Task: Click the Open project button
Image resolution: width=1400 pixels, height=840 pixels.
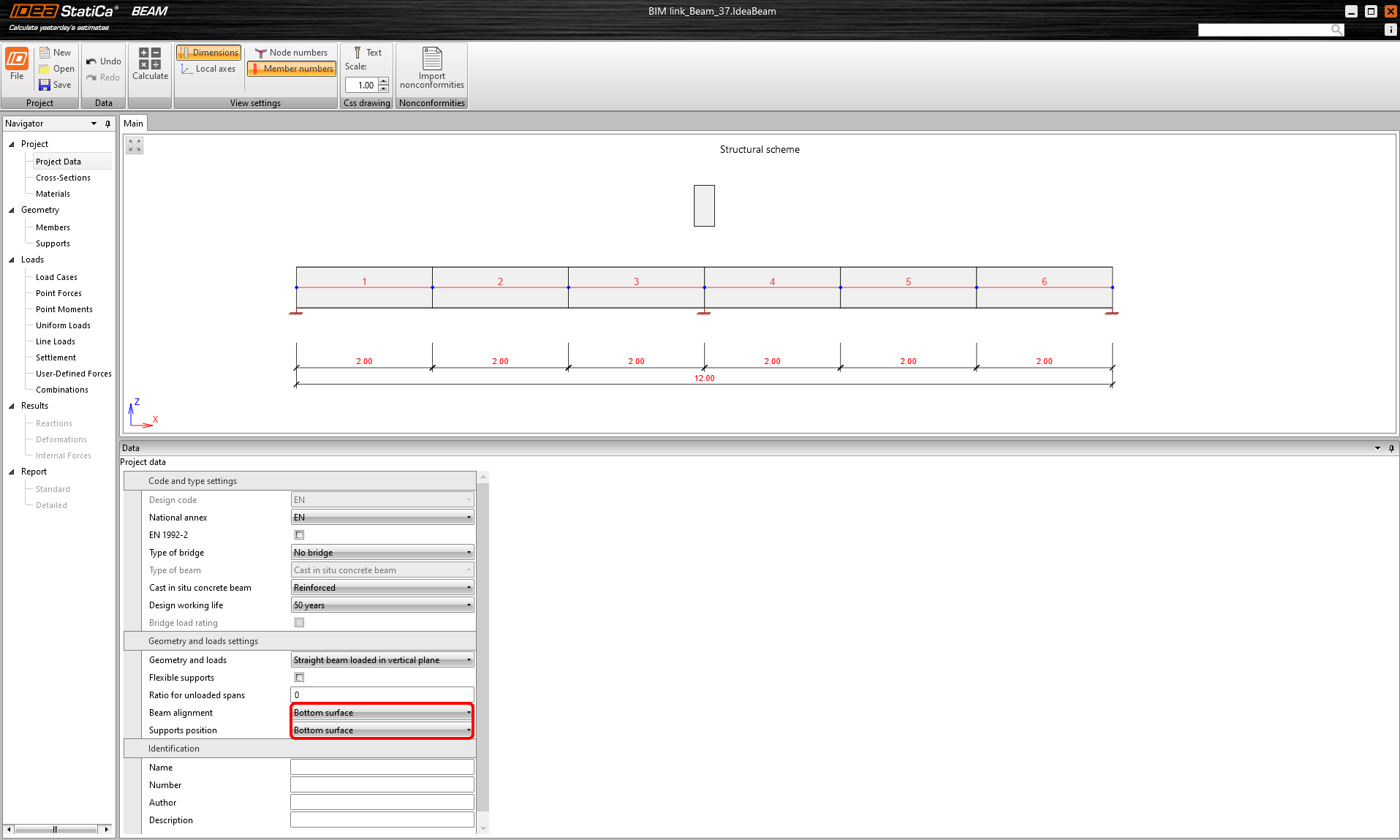Action: [57, 69]
